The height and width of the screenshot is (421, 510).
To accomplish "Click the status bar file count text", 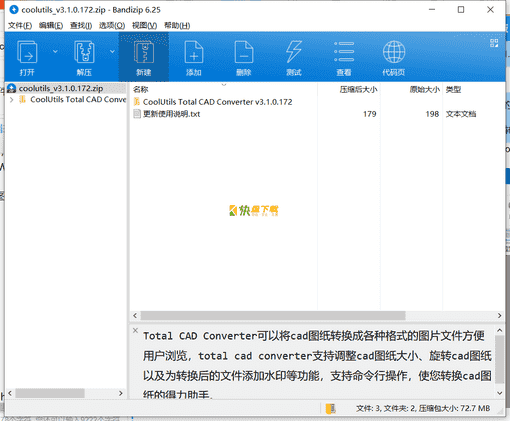I will pyautogui.click(x=423, y=408).
